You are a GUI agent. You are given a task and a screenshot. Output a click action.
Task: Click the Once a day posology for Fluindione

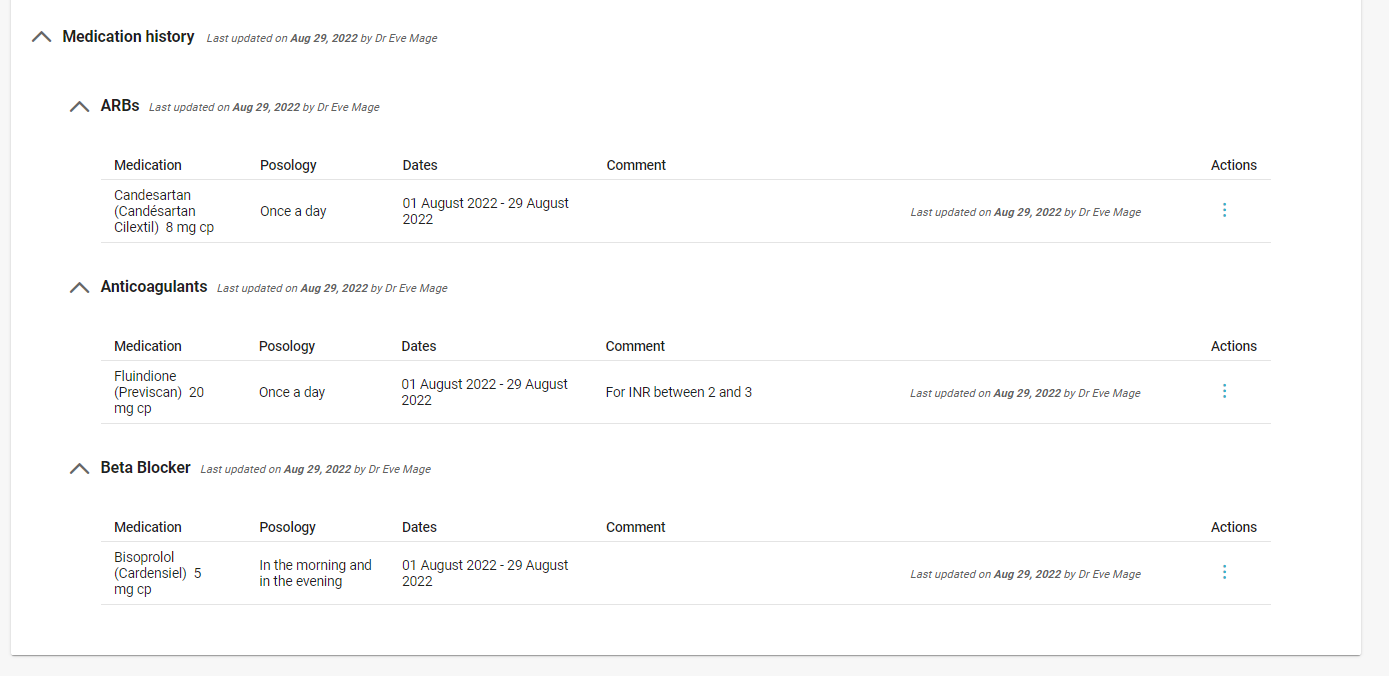pyautogui.click(x=291, y=391)
